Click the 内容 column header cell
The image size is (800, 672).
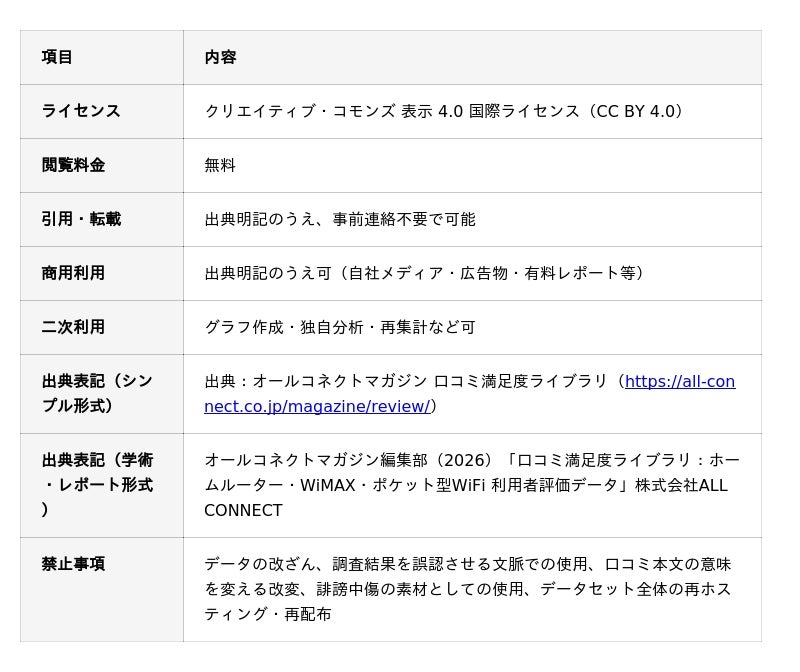coord(220,57)
